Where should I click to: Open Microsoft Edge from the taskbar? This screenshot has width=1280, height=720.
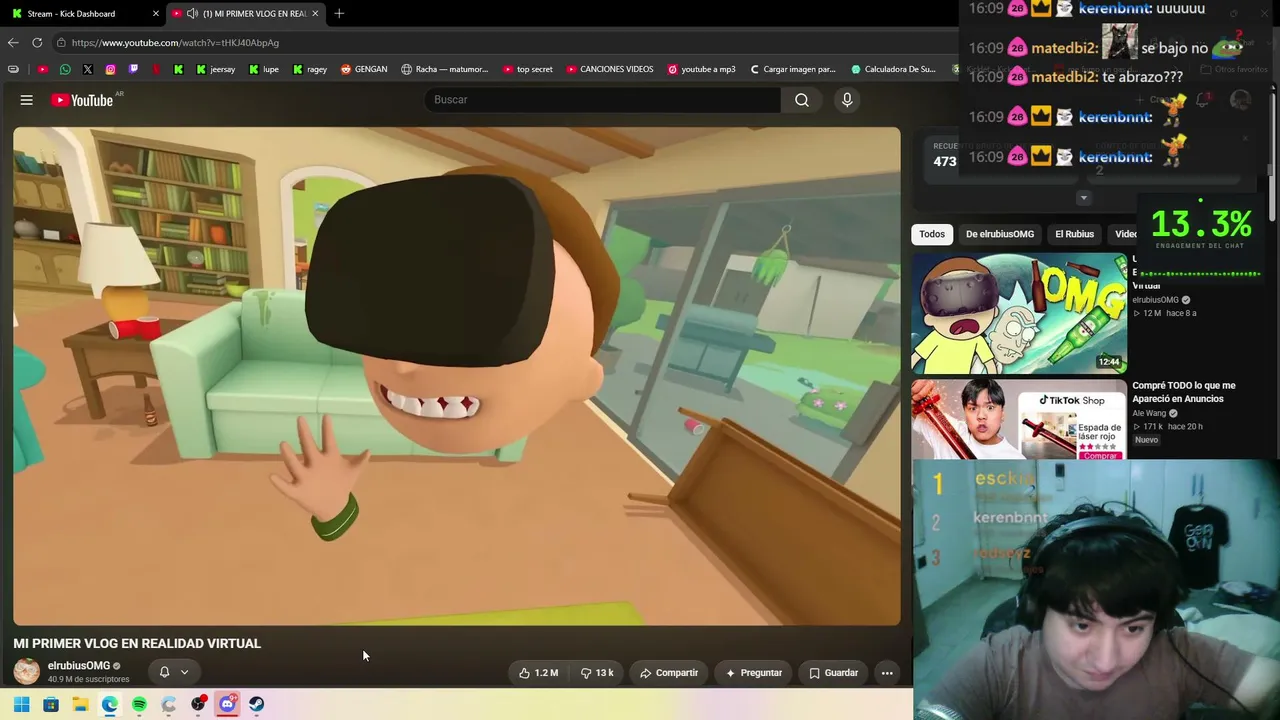[110, 704]
